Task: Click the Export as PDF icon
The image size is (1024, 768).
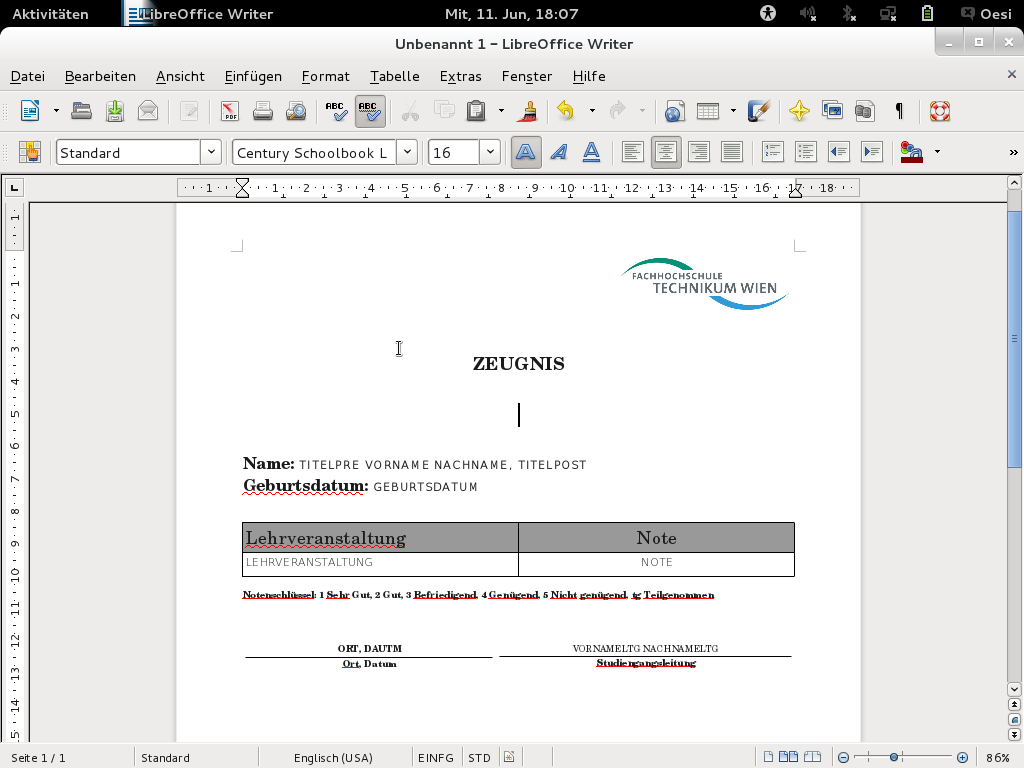Action: [x=230, y=111]
